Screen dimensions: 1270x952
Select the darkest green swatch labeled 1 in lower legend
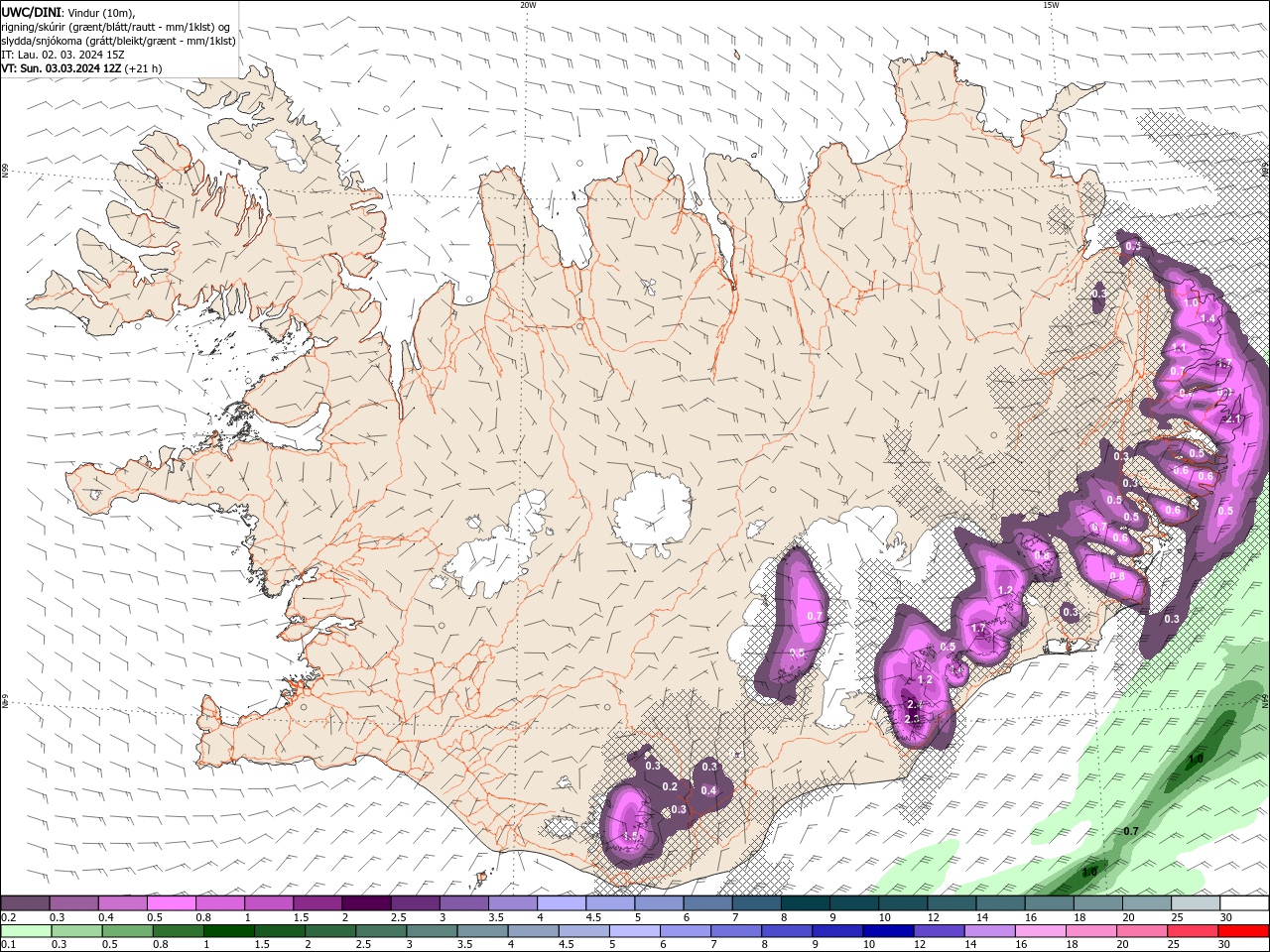coord(228,931)
